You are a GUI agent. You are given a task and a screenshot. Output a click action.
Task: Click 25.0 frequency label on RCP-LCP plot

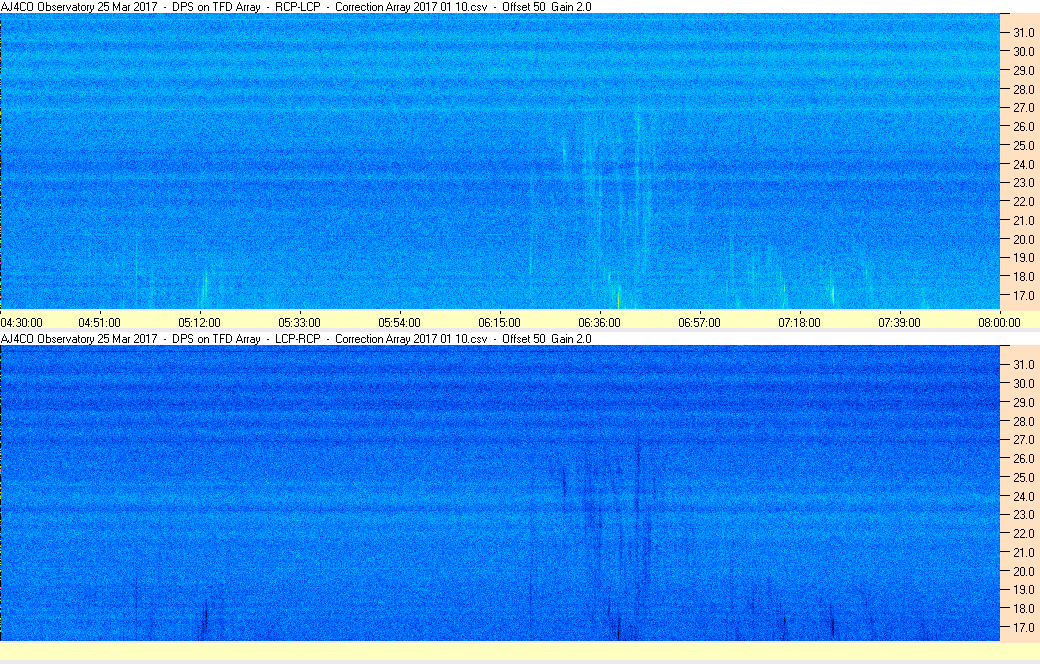coord(1023,145)
